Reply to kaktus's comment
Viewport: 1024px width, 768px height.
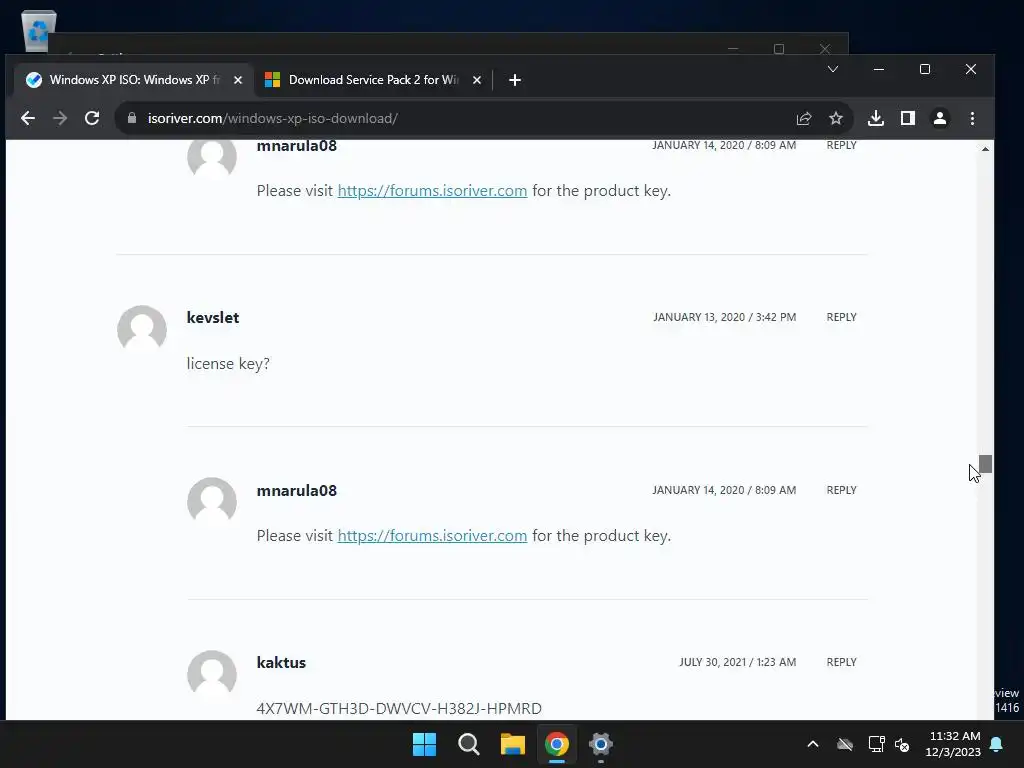tap(841, 662)
